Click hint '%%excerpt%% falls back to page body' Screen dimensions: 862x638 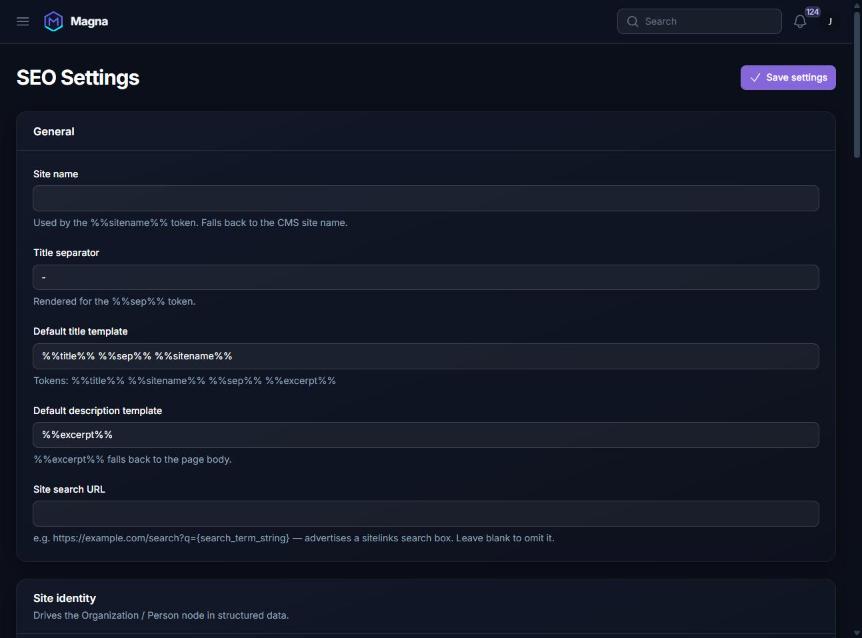point(132,459)
